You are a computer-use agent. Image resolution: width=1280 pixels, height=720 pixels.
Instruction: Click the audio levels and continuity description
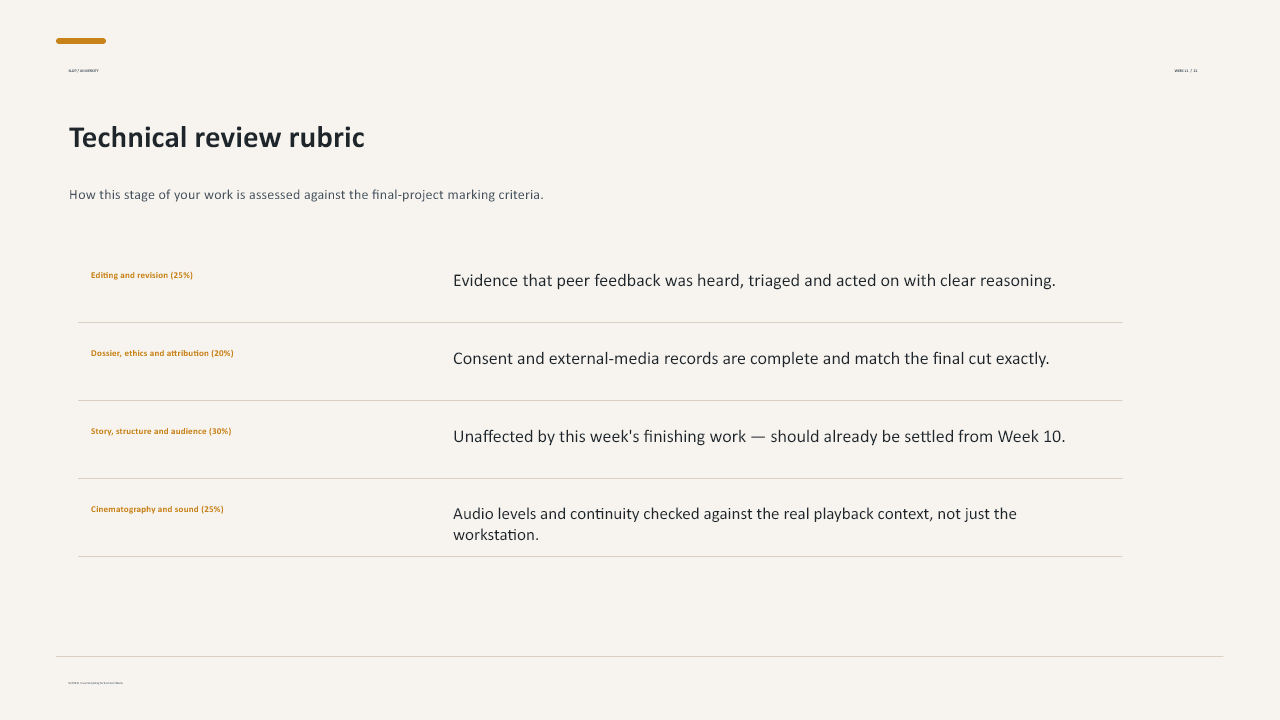click(735, 524)
